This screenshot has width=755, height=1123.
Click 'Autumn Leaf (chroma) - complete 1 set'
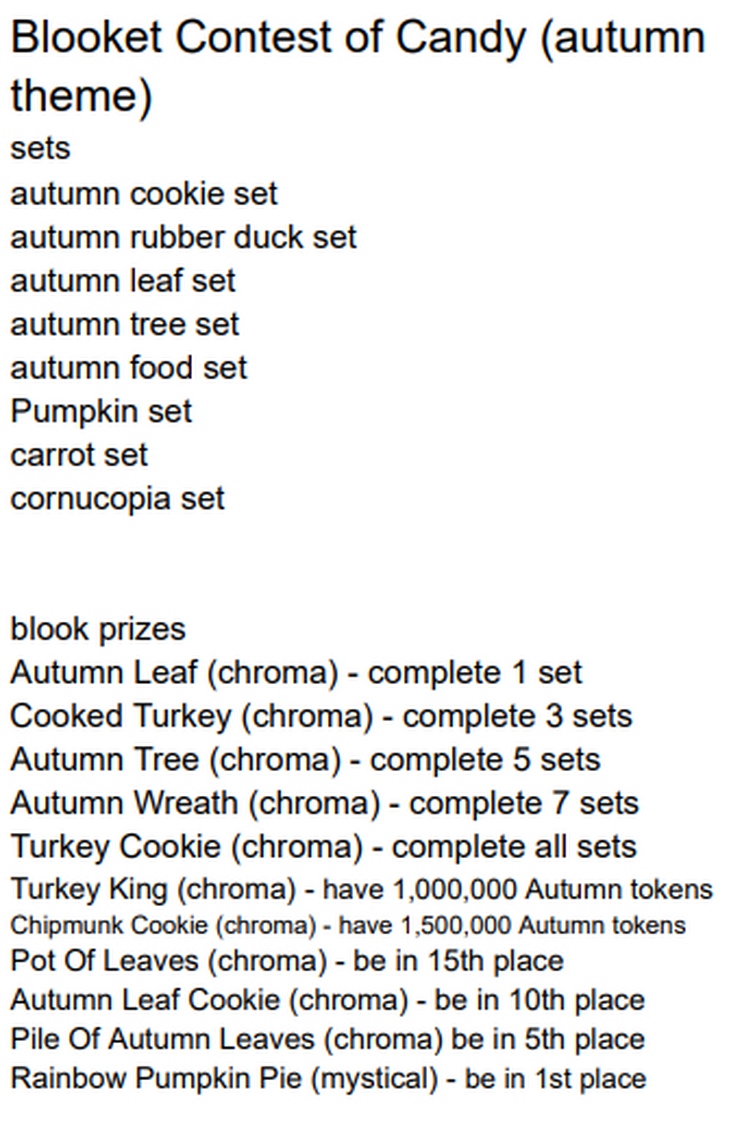(297, 673)
